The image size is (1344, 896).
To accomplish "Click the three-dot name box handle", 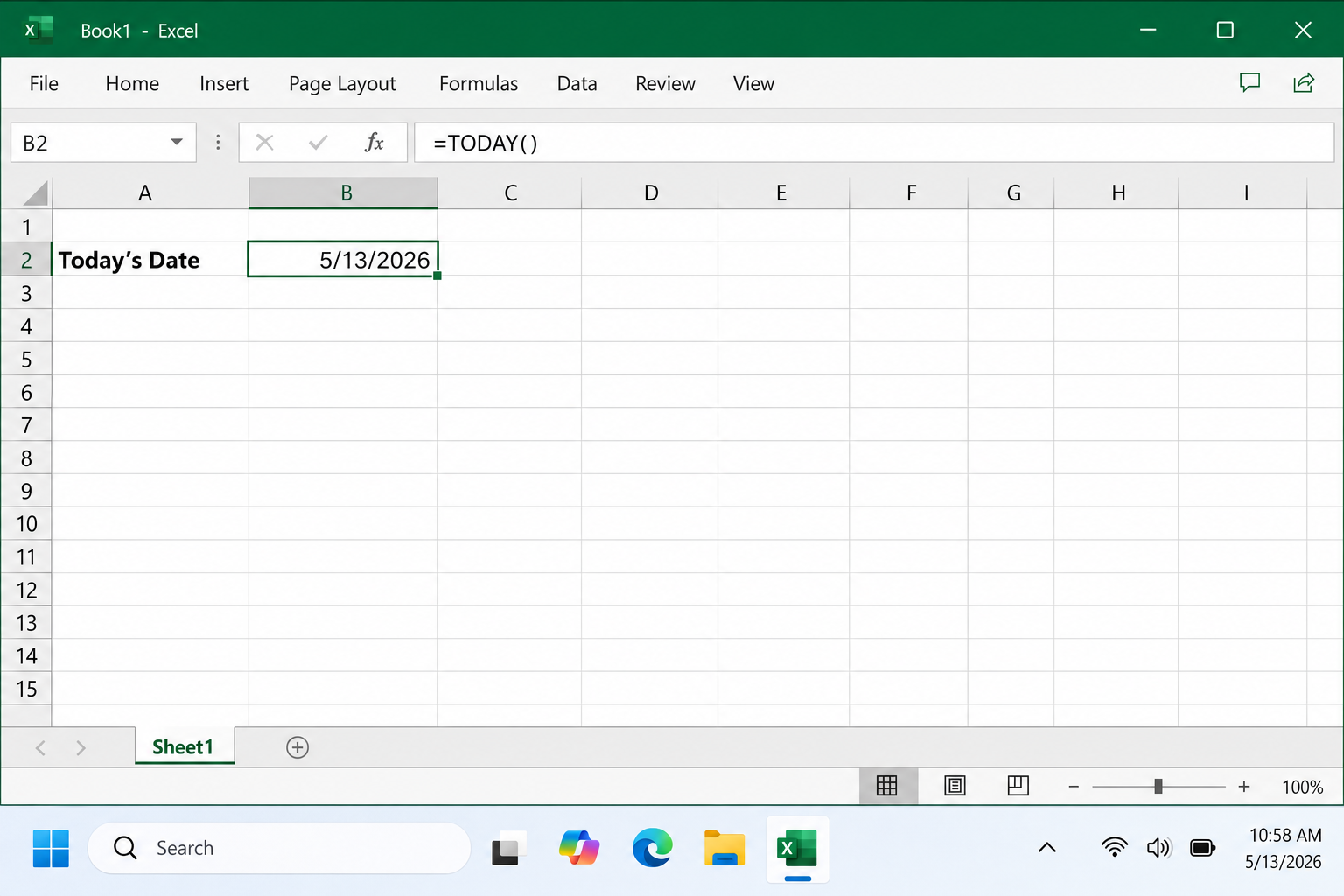I will (x=218, y=142).
